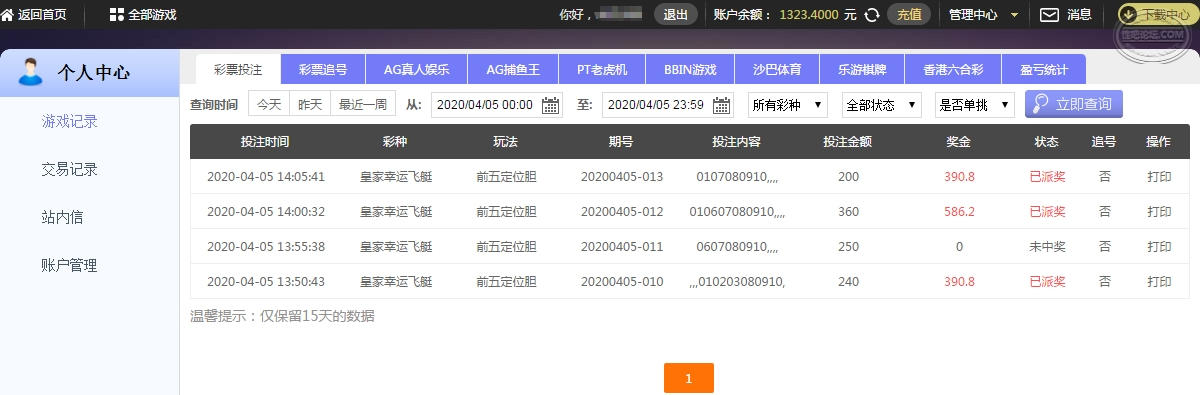Image resolution: width=1200 pixels, height=395 pixels.
Task: Open messages via the envelope icon
Action: 1049,14
